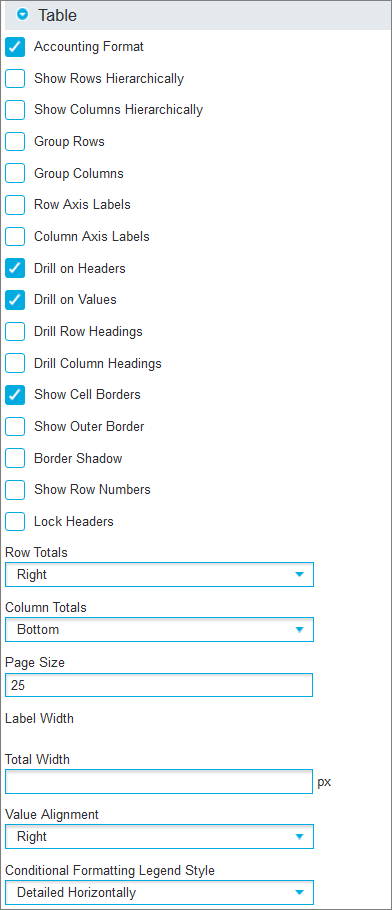Collapse the Table section header arrow
Screen dimensions: 392x910
tap(23, 15)
